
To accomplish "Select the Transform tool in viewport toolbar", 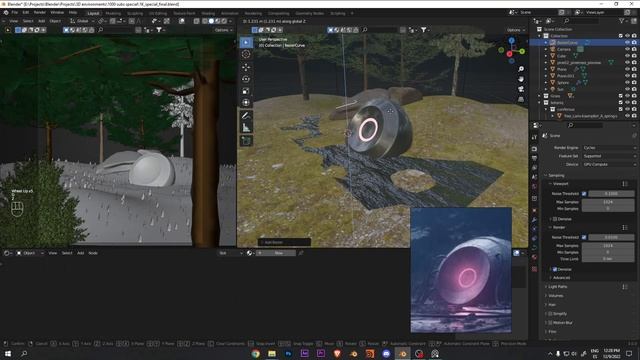I will pos(246,102).
